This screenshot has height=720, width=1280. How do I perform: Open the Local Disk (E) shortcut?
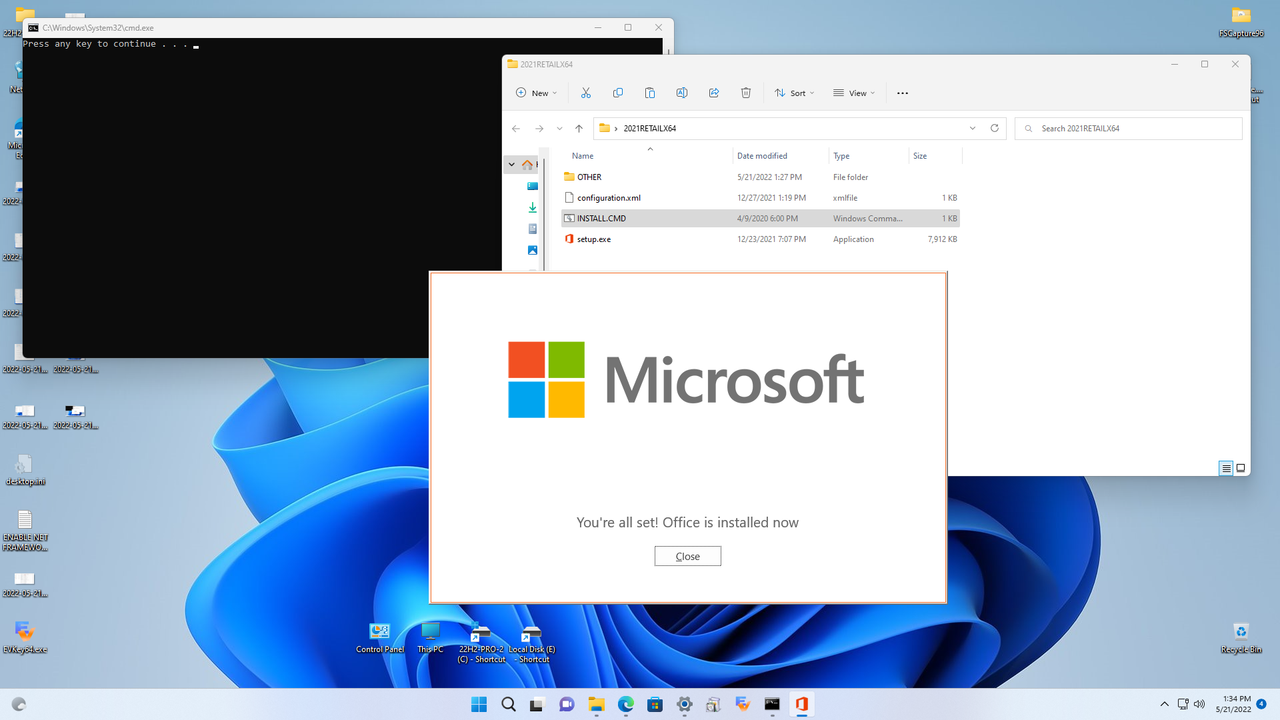[532, 643]
